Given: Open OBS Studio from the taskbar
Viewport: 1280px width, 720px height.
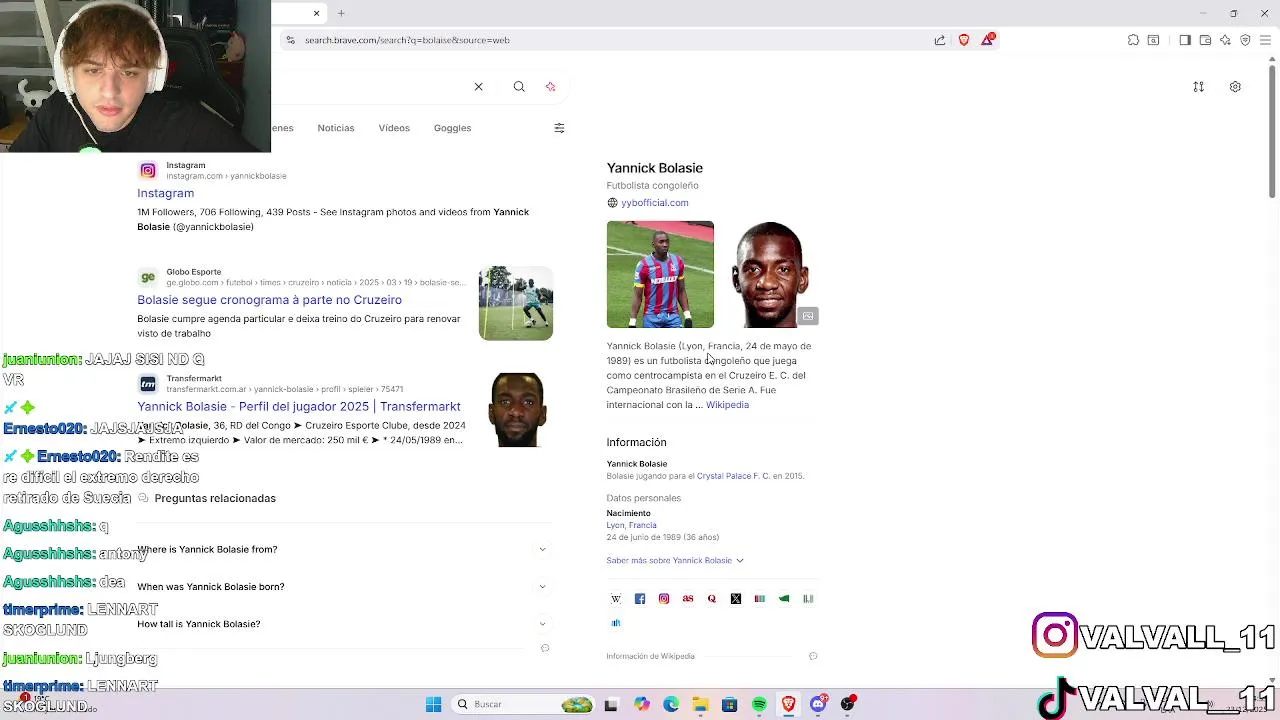Looking at the screenshot, I should pos(848,704).
